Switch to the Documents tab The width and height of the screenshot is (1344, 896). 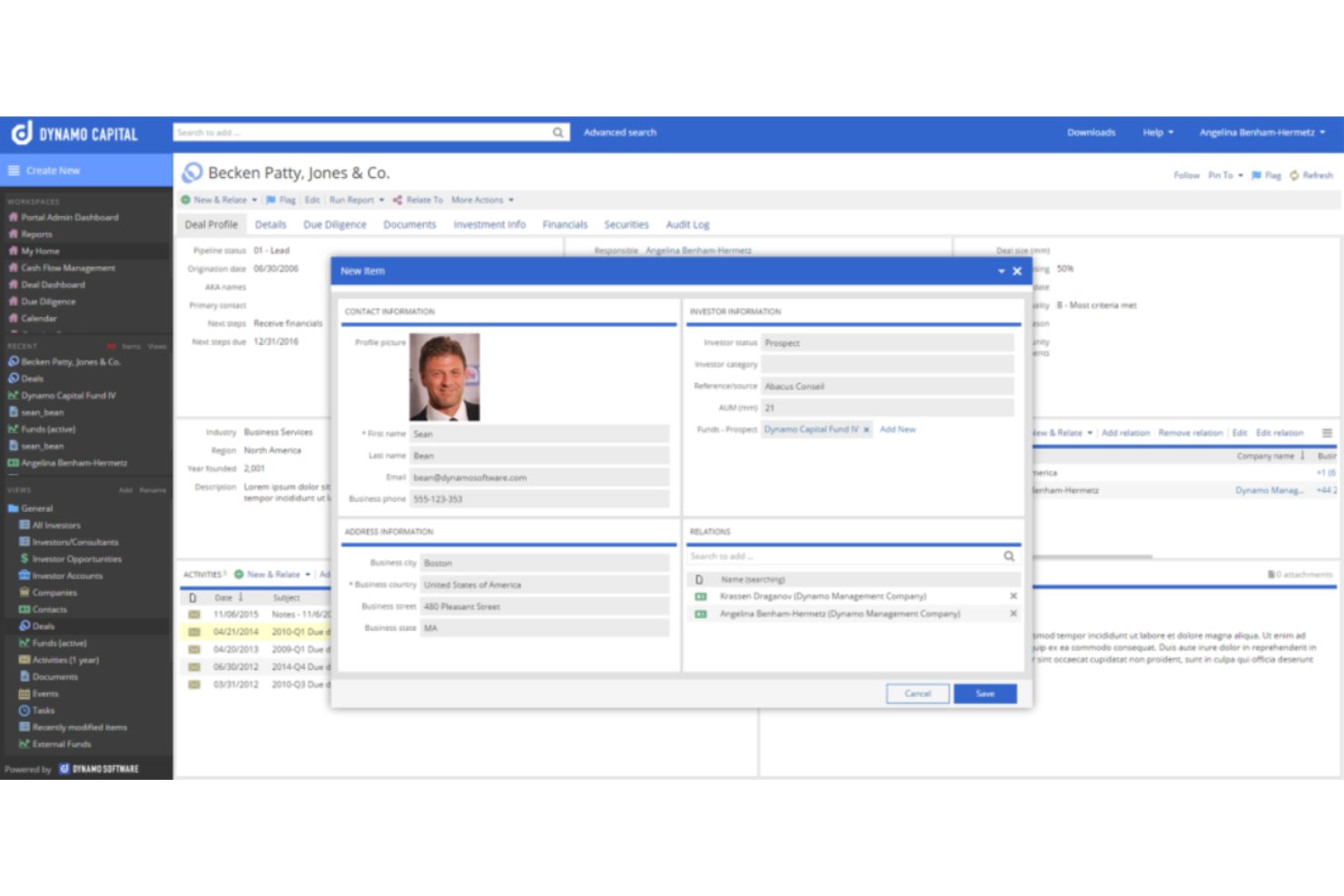point(410,224)
